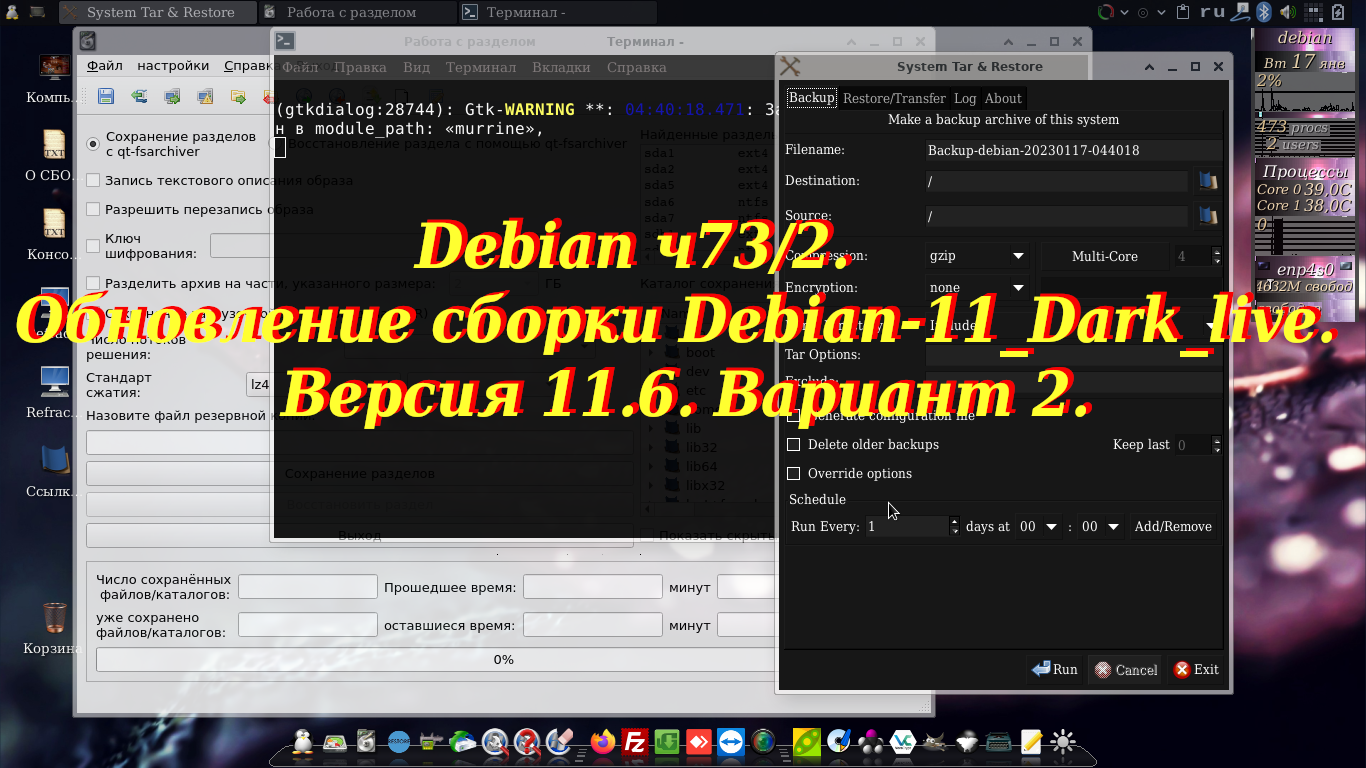Click the Bluetooth tray icon
The height and width of the screenshot is (768, 1366).
coord(1263,12)
